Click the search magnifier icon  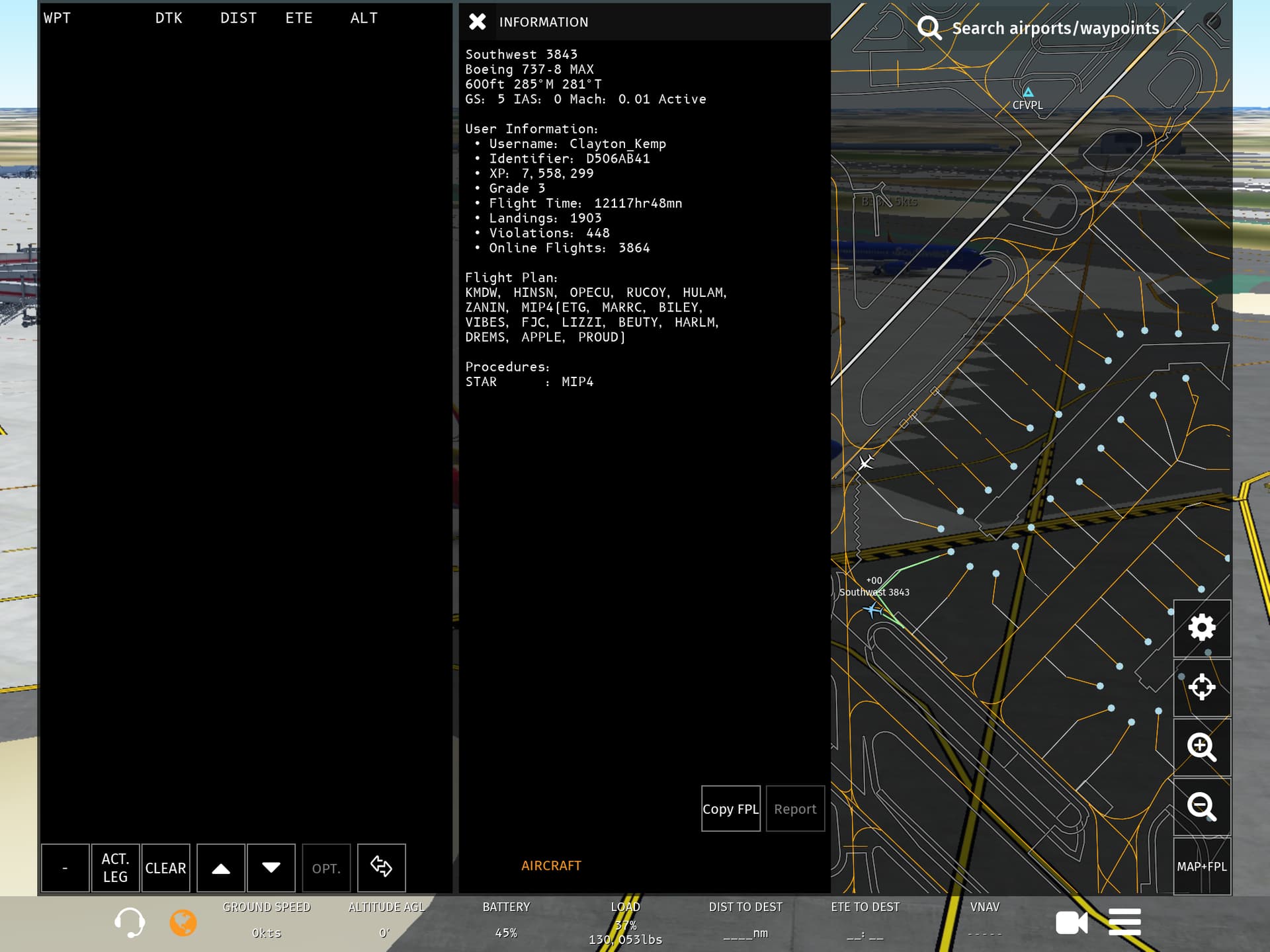coord(929,28)
